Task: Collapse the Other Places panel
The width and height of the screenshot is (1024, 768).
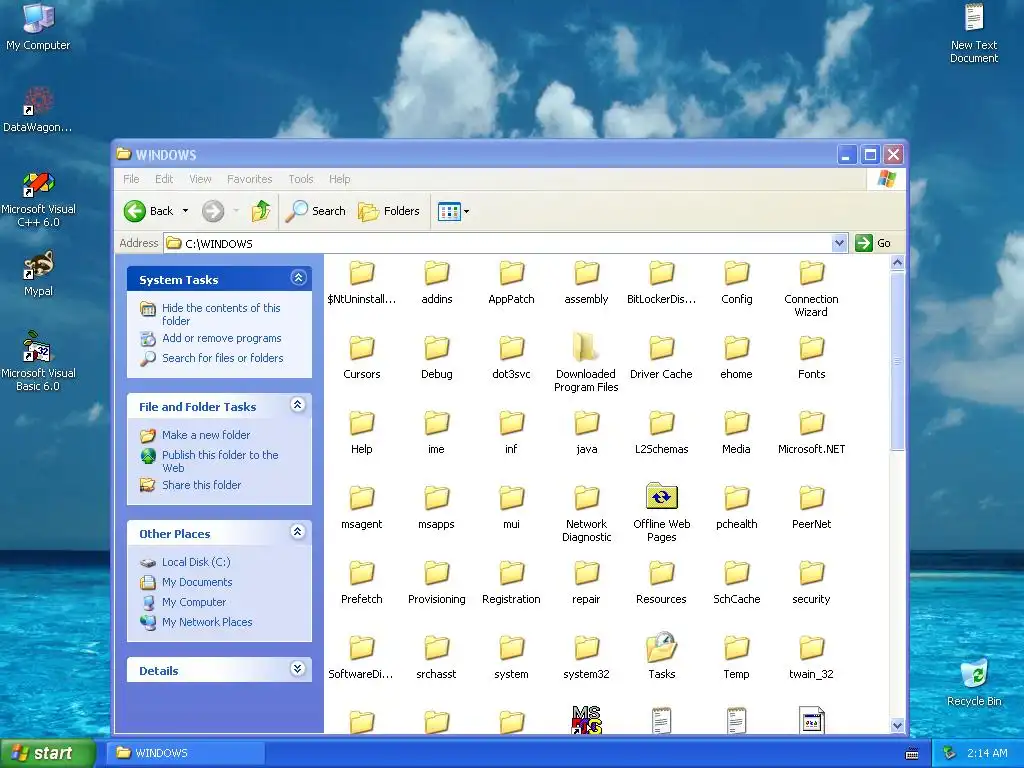Action: [x=298, y=532]
